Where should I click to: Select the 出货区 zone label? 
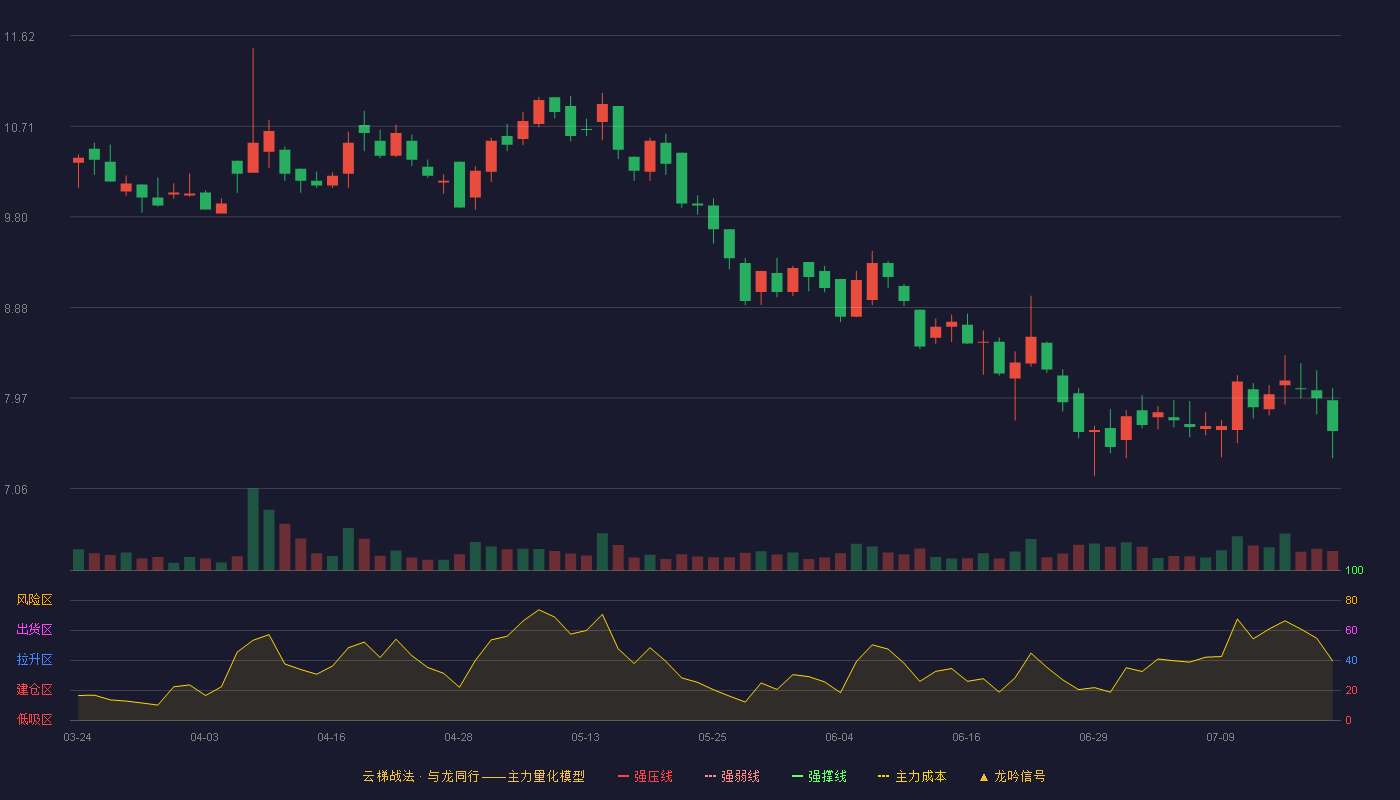point(34,630)
